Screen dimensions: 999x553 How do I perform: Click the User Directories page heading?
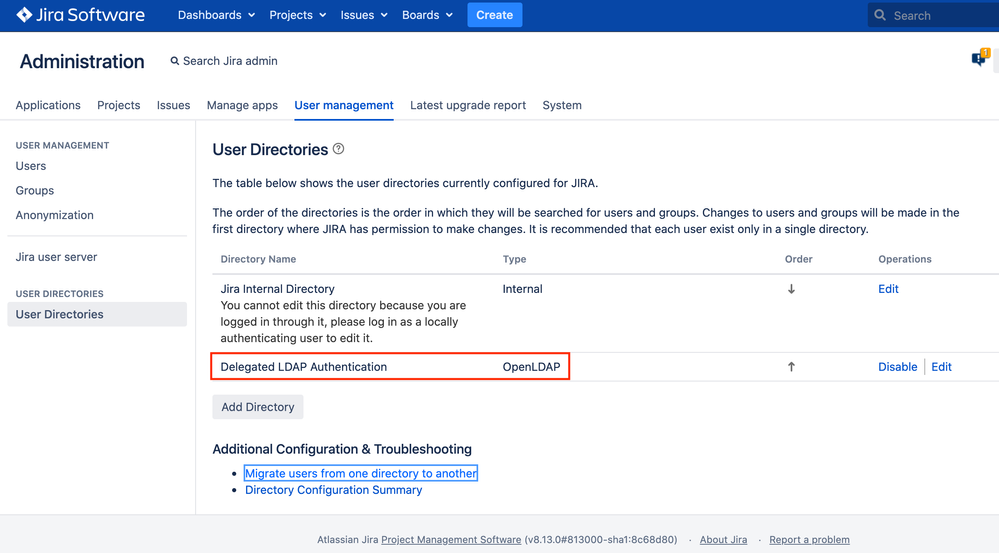click(270, 149)
